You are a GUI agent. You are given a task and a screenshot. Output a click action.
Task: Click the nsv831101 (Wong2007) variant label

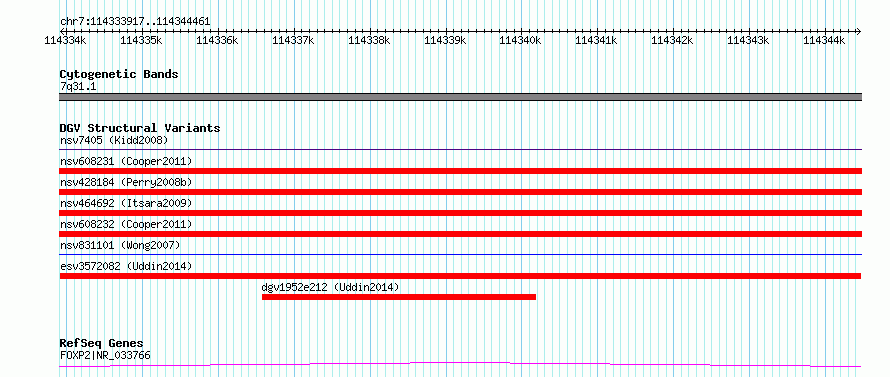[120, 245]
